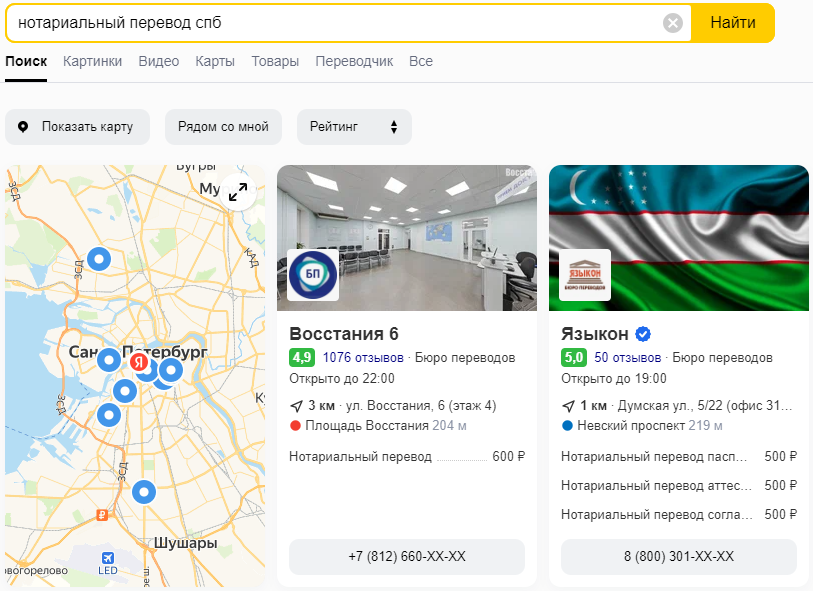The image size is (813, 591).
Task: Click the Невский проспект metro station text
Action: coord(631,426)
